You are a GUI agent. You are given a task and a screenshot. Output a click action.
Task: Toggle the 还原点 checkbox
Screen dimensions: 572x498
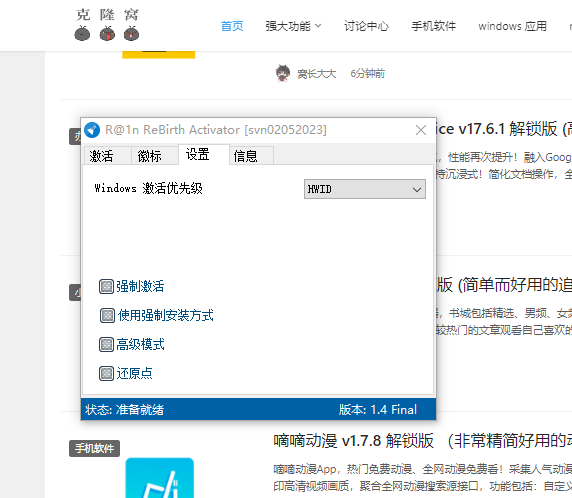(x=106, y=374)
